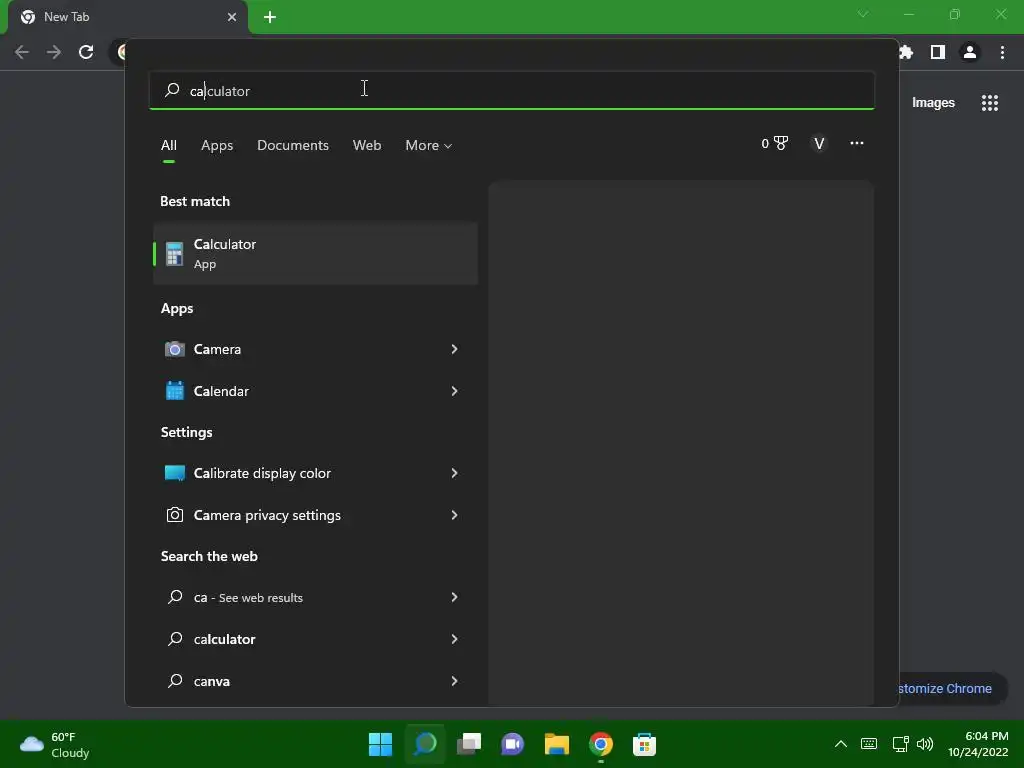Open the Calculator app best match
The image size is (1024, 768).
(x=315, y=253)
